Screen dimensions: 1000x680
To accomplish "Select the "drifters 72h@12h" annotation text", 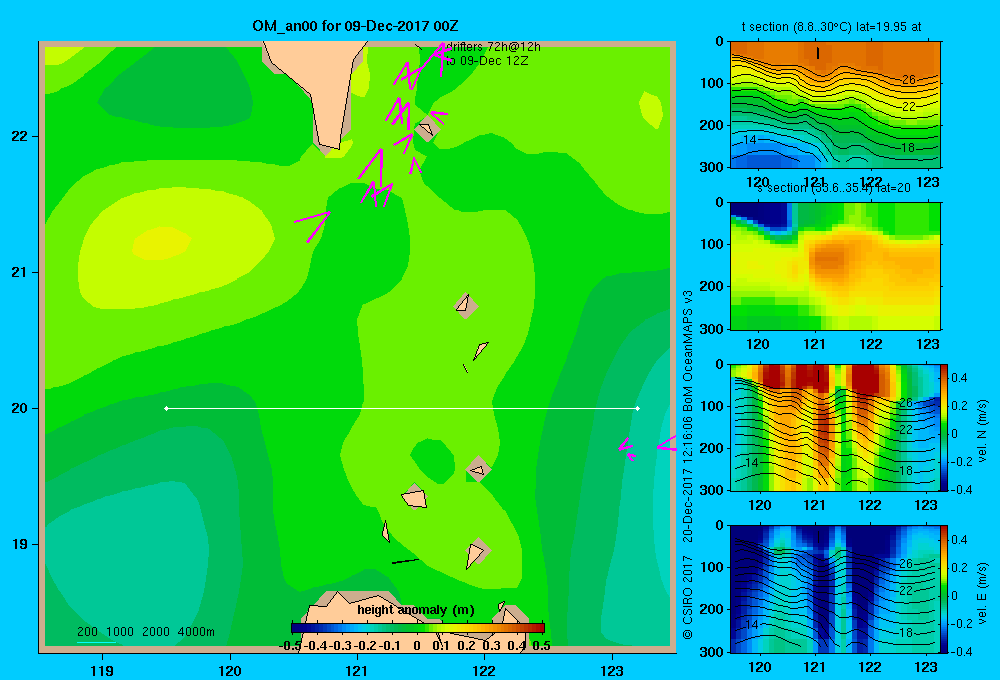I will pyautogui.click(x=493, y=47).
